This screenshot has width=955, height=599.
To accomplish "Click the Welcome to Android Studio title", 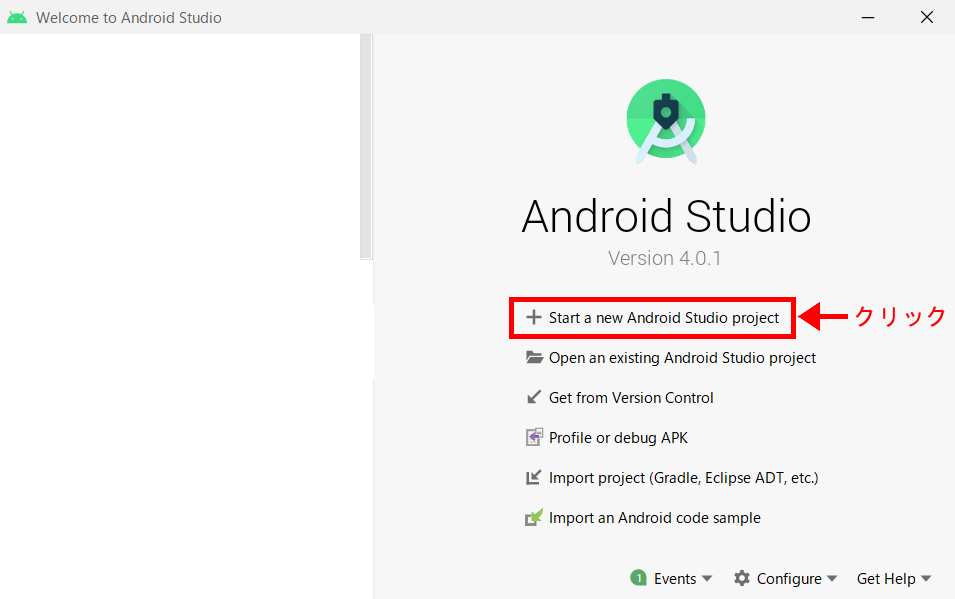I will point(129,18).
